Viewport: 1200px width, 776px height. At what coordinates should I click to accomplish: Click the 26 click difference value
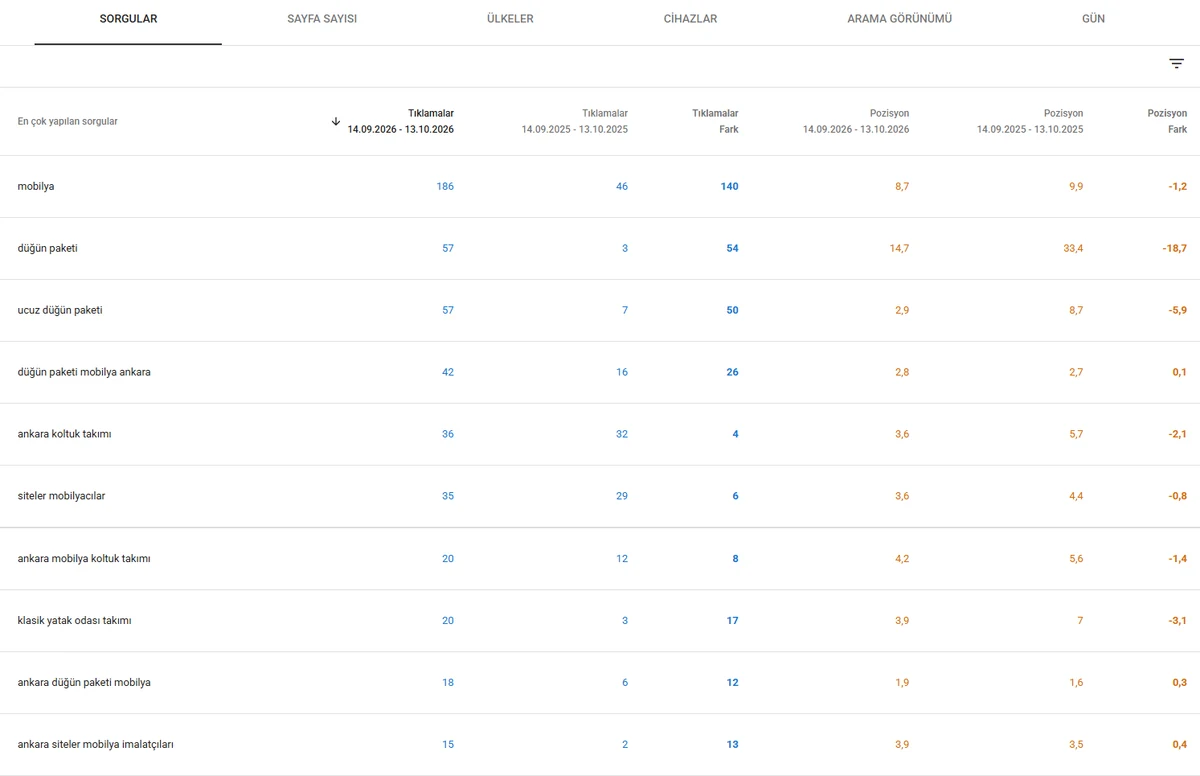coord(733,372)
